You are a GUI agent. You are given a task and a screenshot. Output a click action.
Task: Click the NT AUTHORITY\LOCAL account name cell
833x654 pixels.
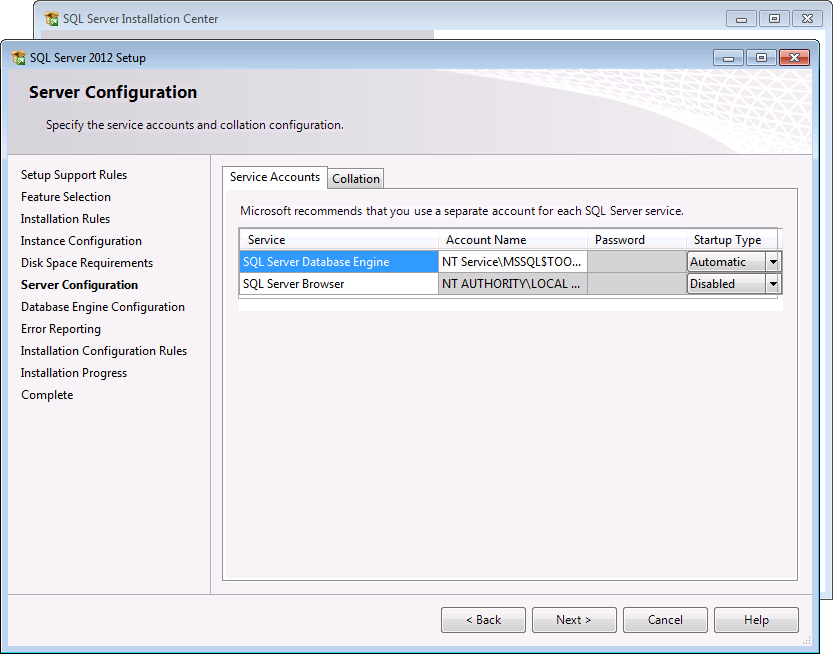(x=513, y=284)
